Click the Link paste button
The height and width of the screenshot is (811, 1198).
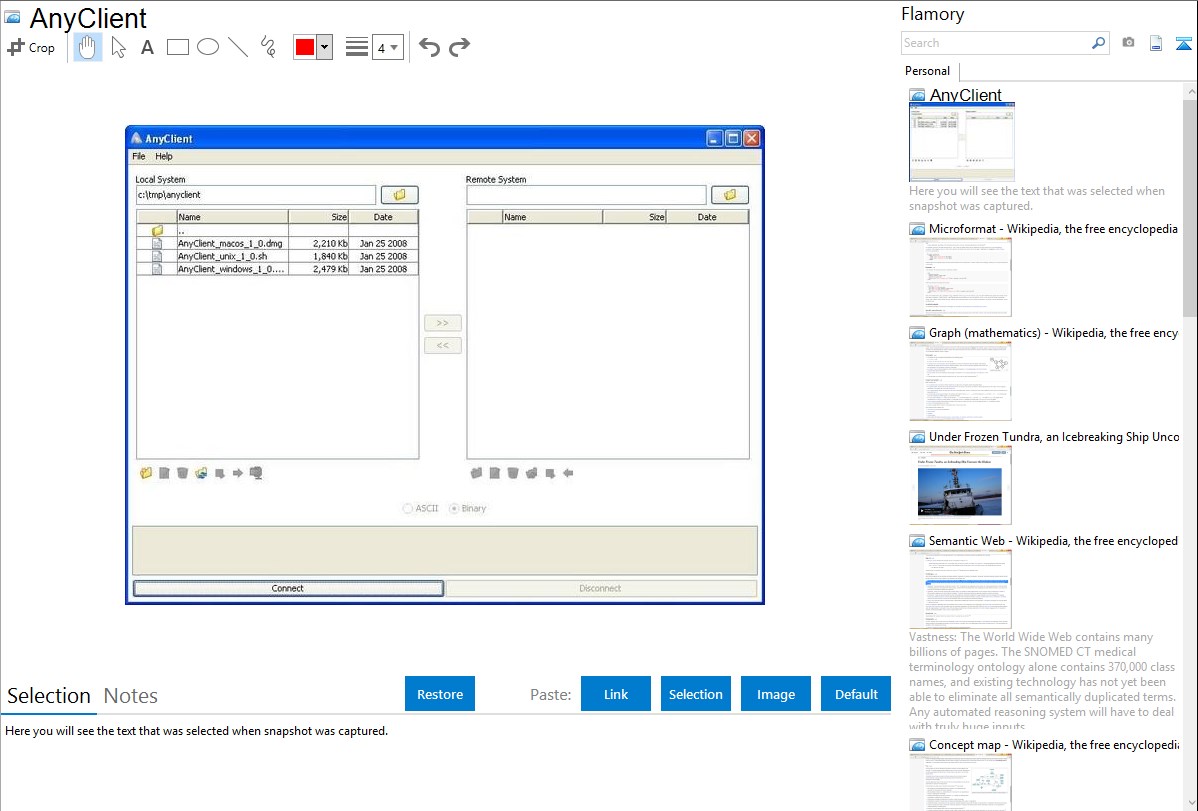[x=616, y=693]
